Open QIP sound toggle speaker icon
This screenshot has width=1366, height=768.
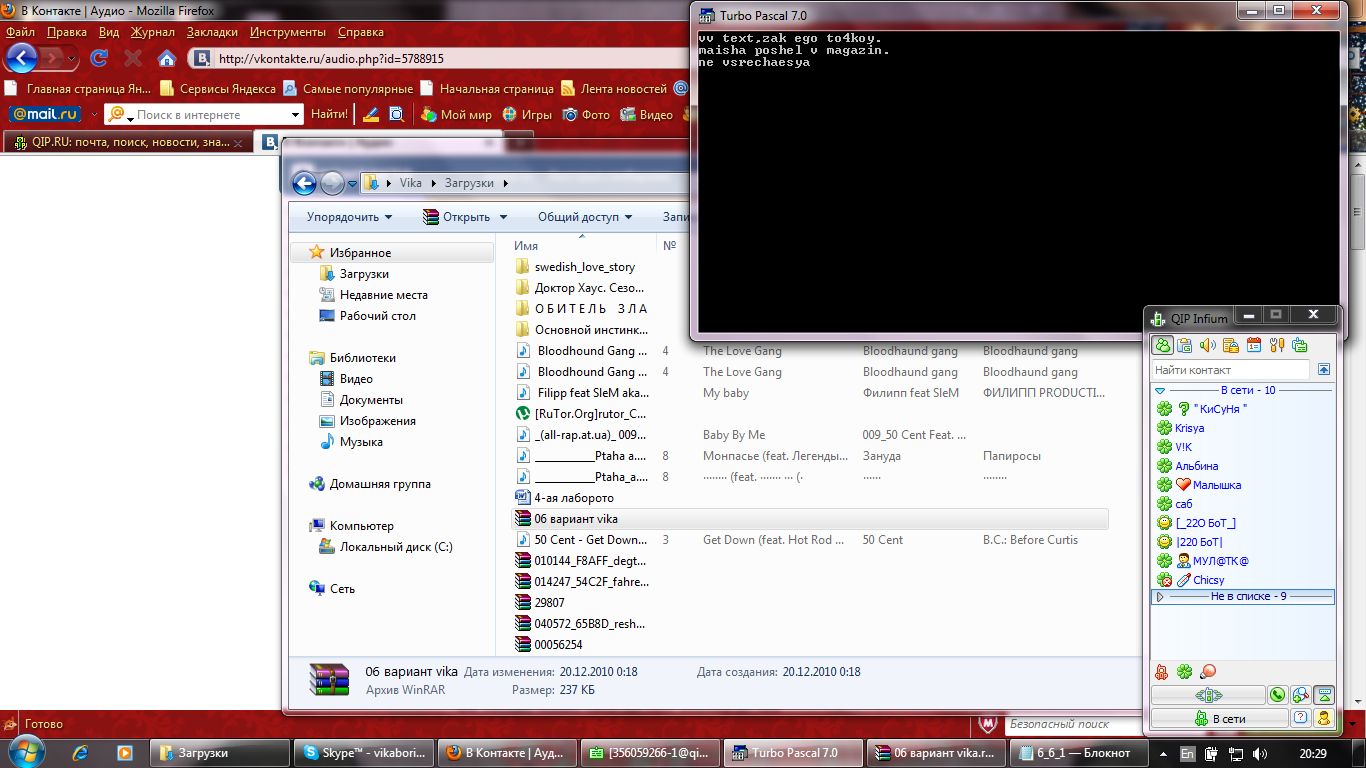[1207, 346]
